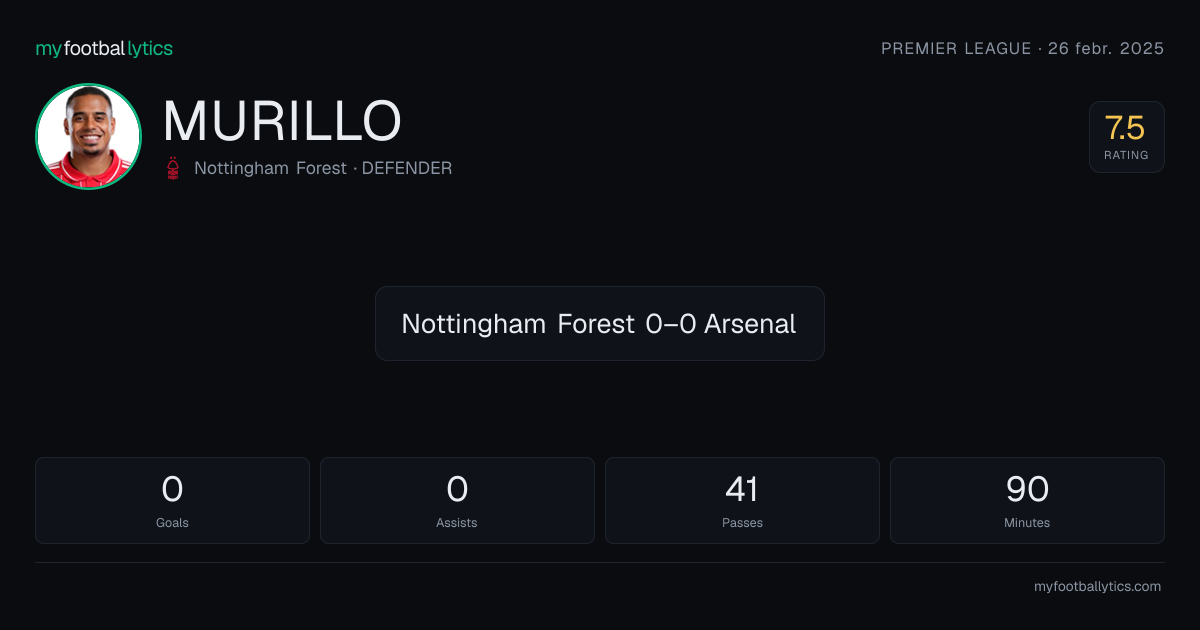Select the Goals stat card
This screenshot has height=630, width=1200.
pos(172,500)
